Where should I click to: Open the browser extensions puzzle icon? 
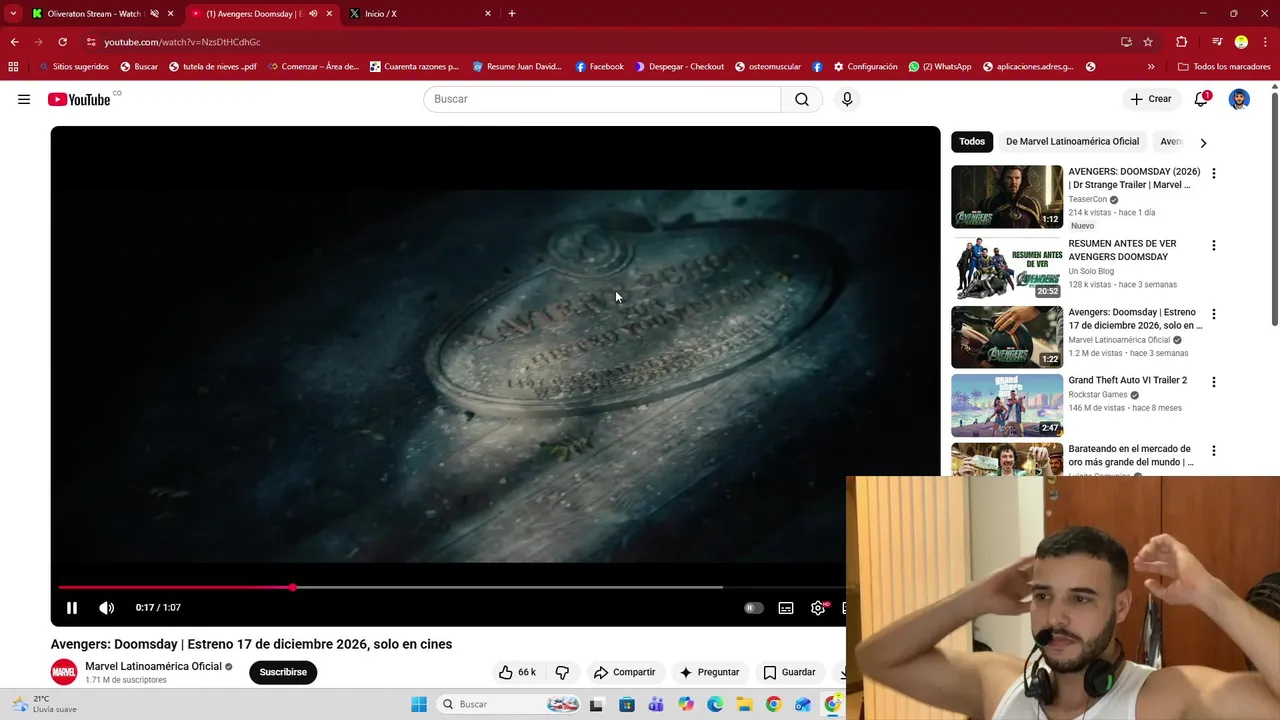[1181, 42]
